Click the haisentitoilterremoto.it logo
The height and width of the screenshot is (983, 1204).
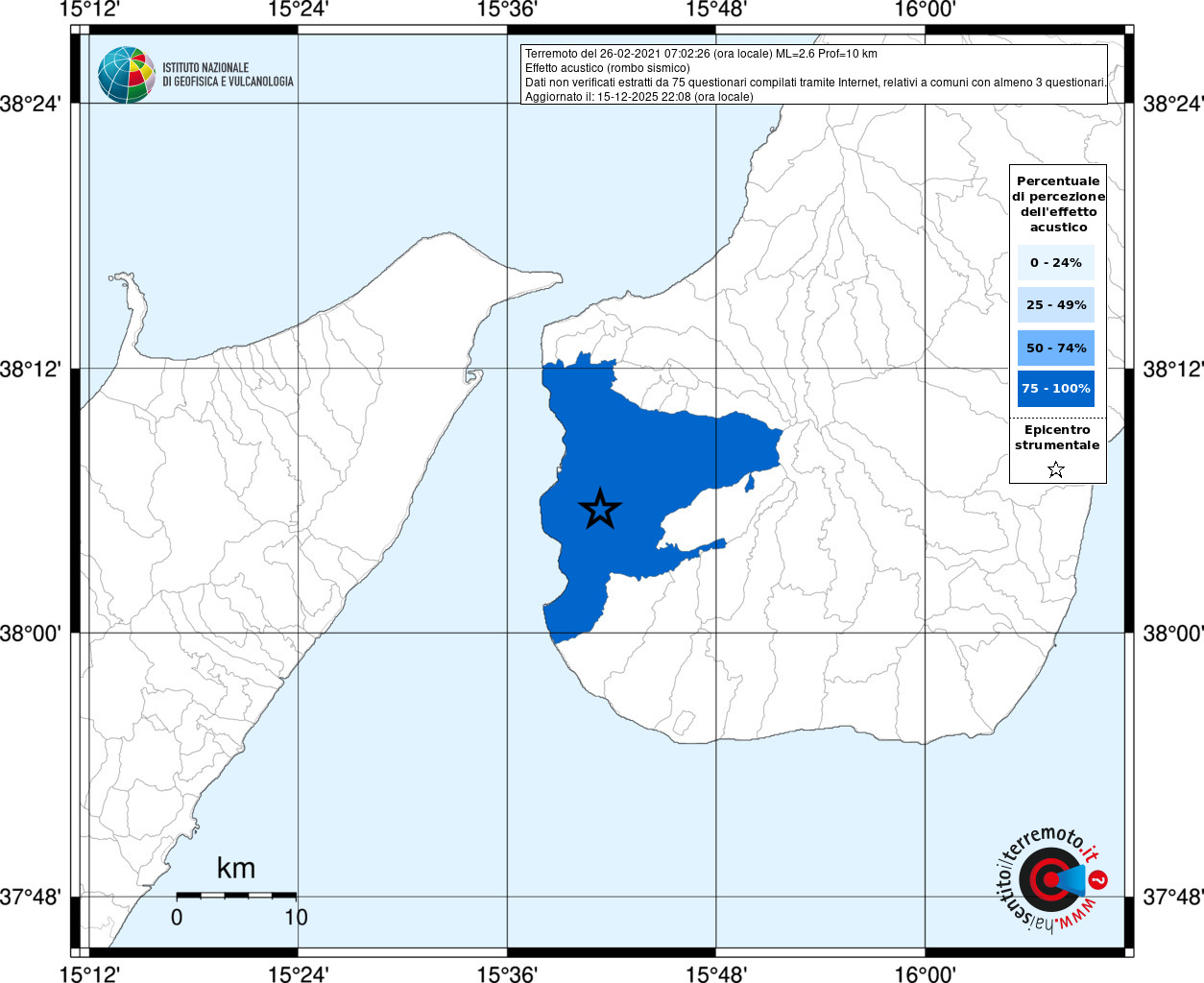1051,879
